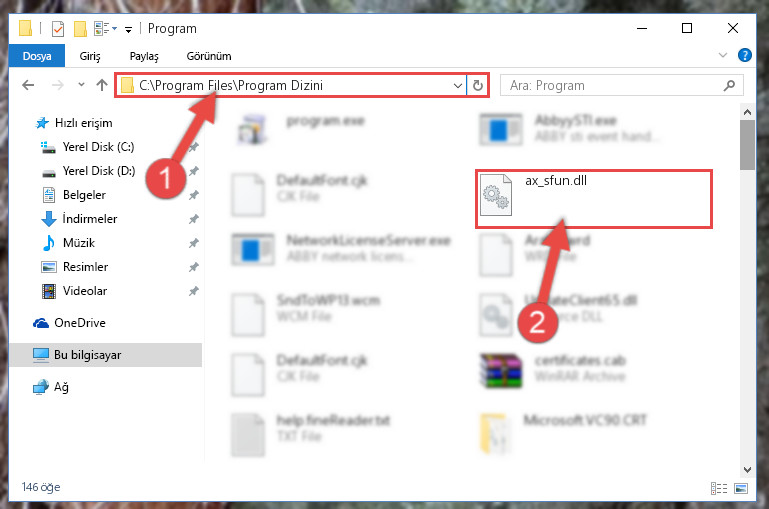The image size is (769, 509).
Task: Toggle pin for İndirmeler folder
Action: tap(194, 219)
